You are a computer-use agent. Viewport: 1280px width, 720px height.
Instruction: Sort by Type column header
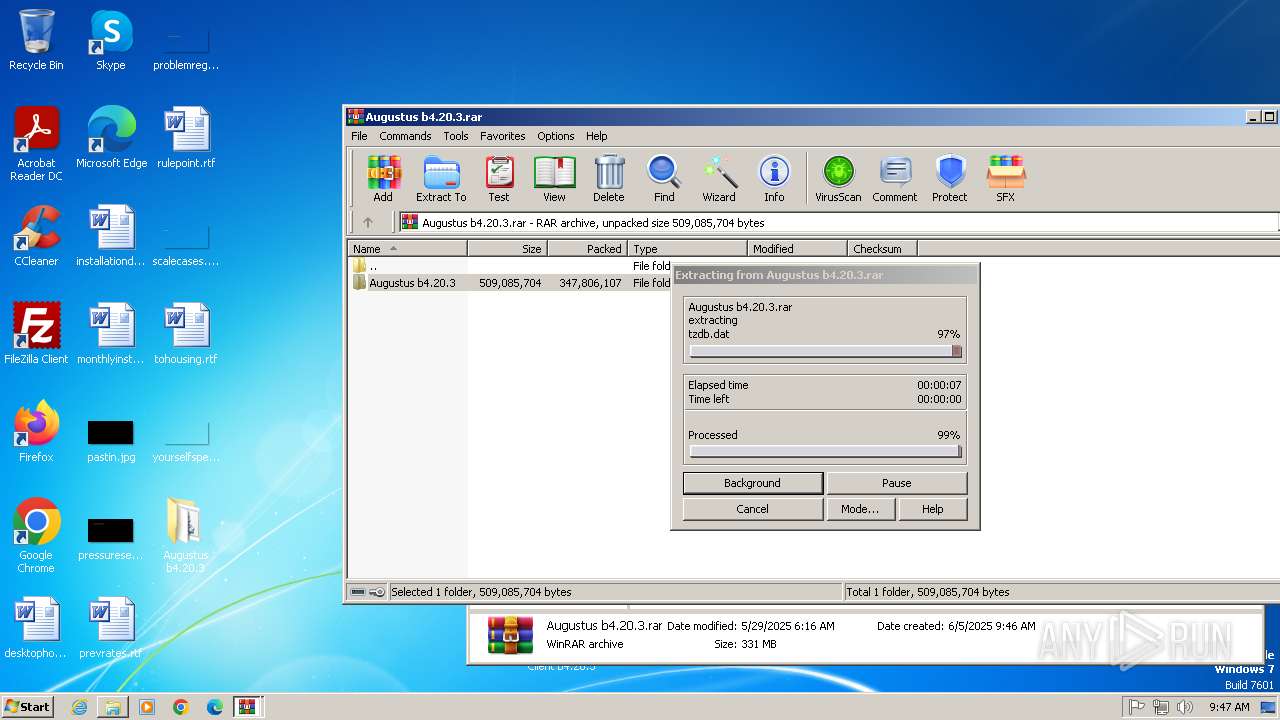pyautogui.click(x=688, y=249)
